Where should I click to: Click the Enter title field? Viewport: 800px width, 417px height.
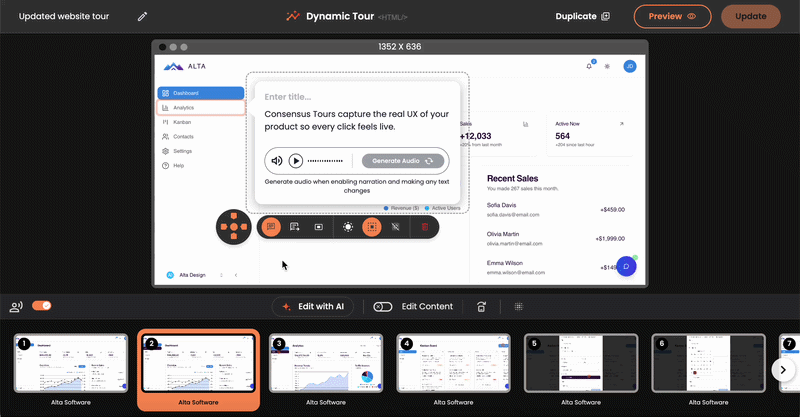point(353,96)
